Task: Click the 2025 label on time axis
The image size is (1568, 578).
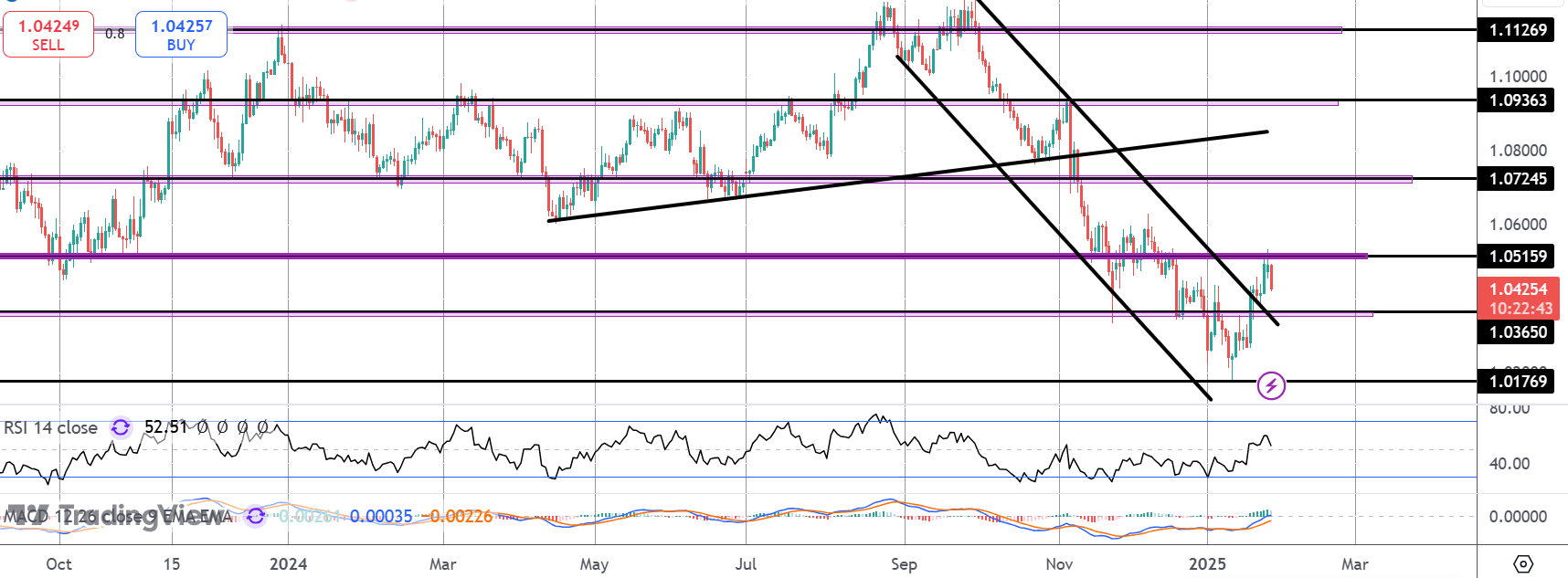Action: [1207, 563]
